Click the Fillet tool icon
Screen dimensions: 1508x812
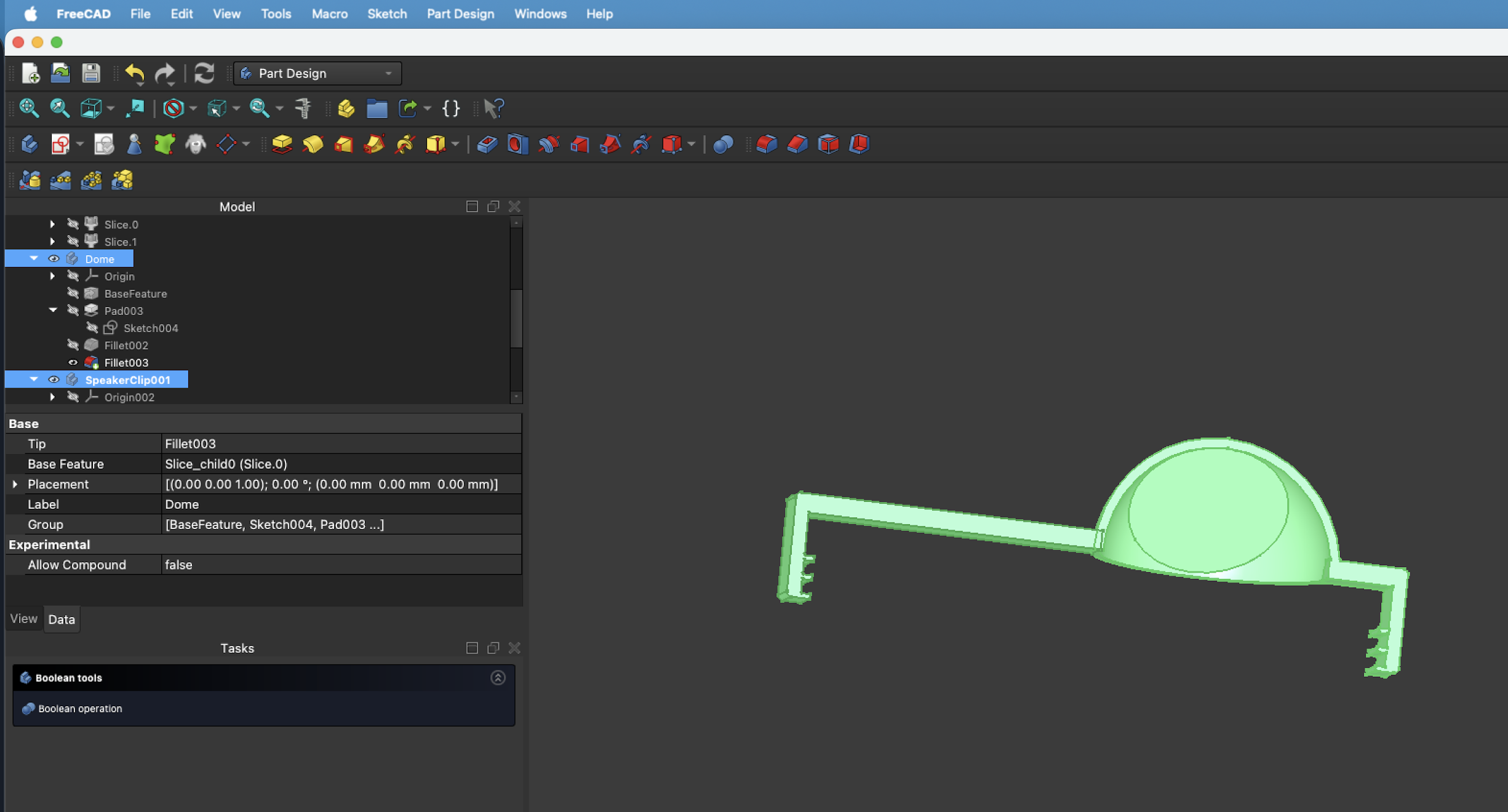click(767, 144)
